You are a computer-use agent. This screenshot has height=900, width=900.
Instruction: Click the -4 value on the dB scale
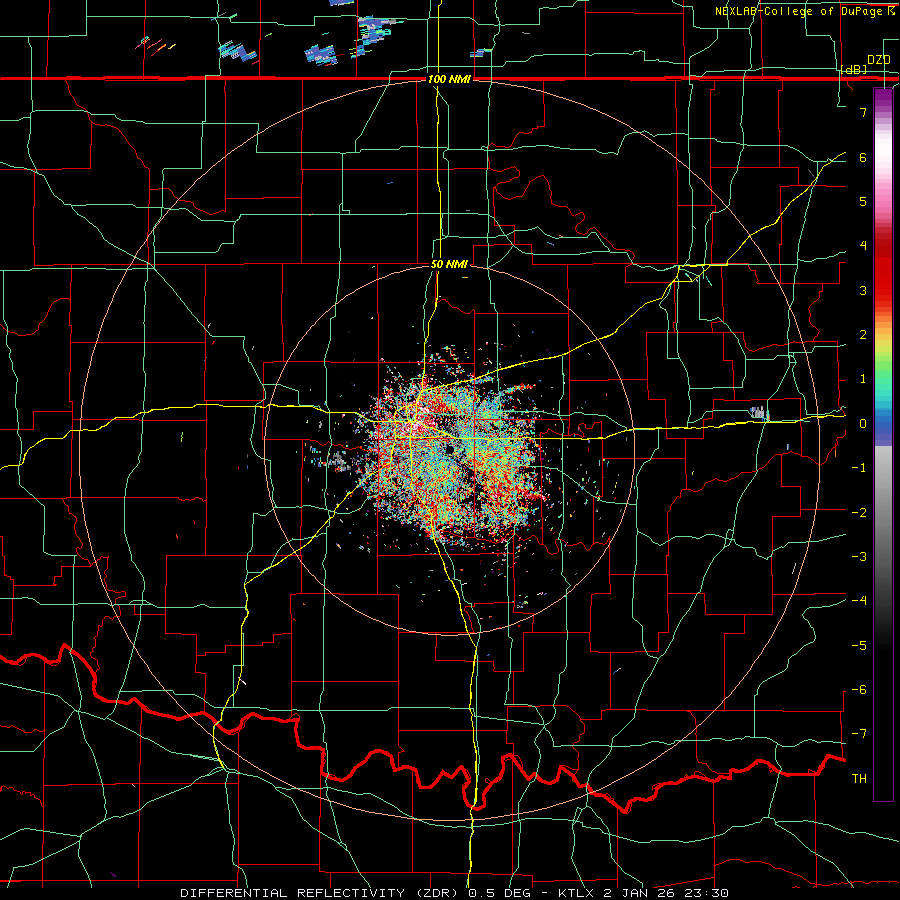pos(859,601)
